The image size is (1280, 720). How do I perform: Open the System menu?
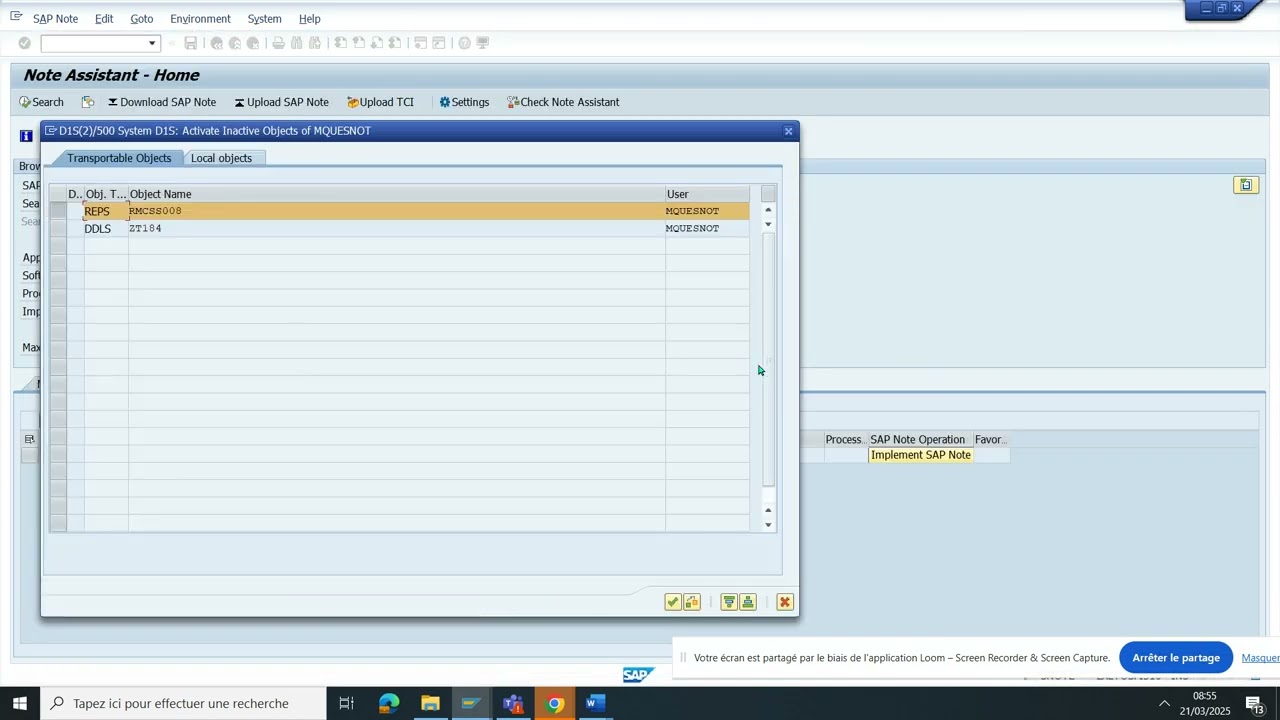coord(265,19)
